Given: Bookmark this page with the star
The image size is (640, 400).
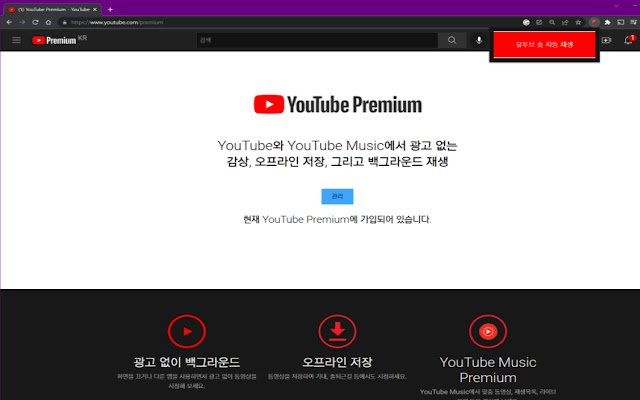Looking at the screenshot, I should pos(578,22).
